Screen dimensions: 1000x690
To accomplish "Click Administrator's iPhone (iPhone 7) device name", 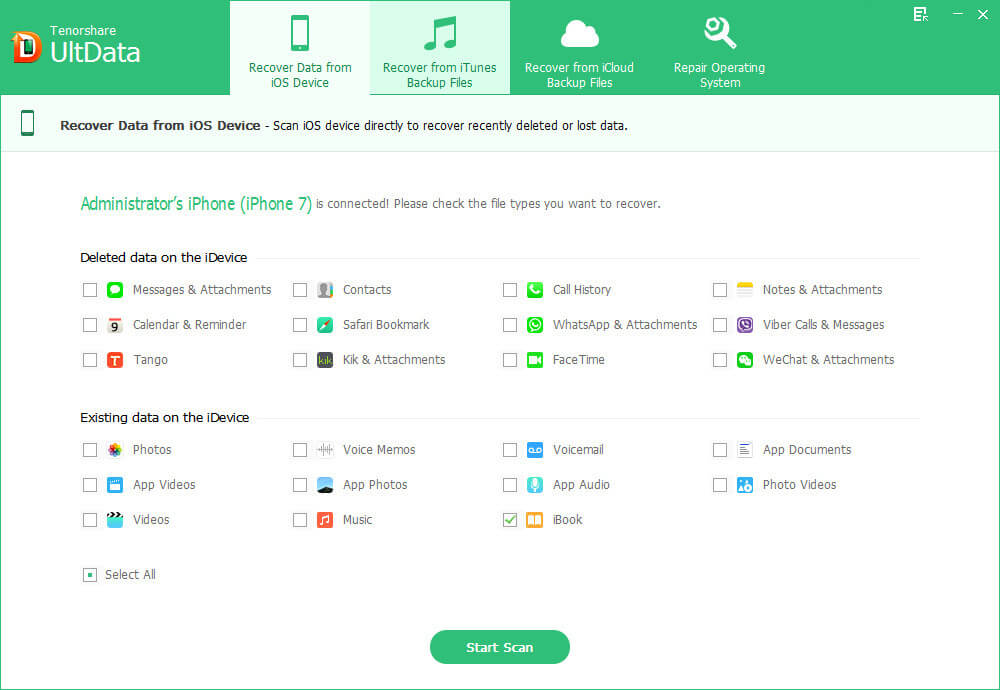I will [x=196, y=204].
